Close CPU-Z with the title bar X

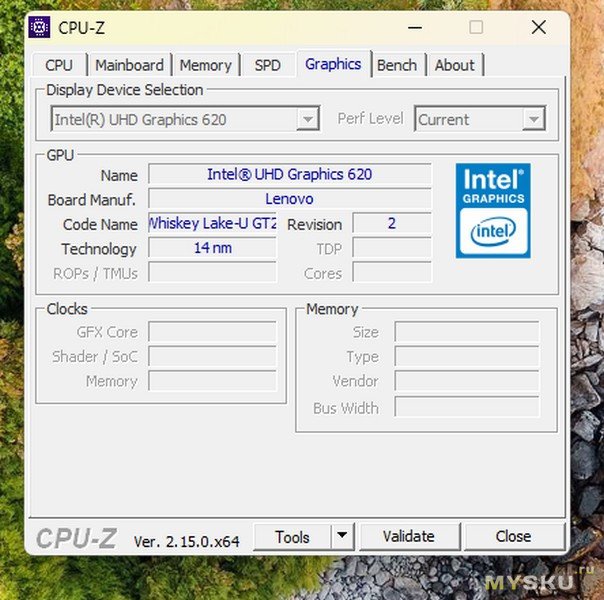[x=539, y=27]
